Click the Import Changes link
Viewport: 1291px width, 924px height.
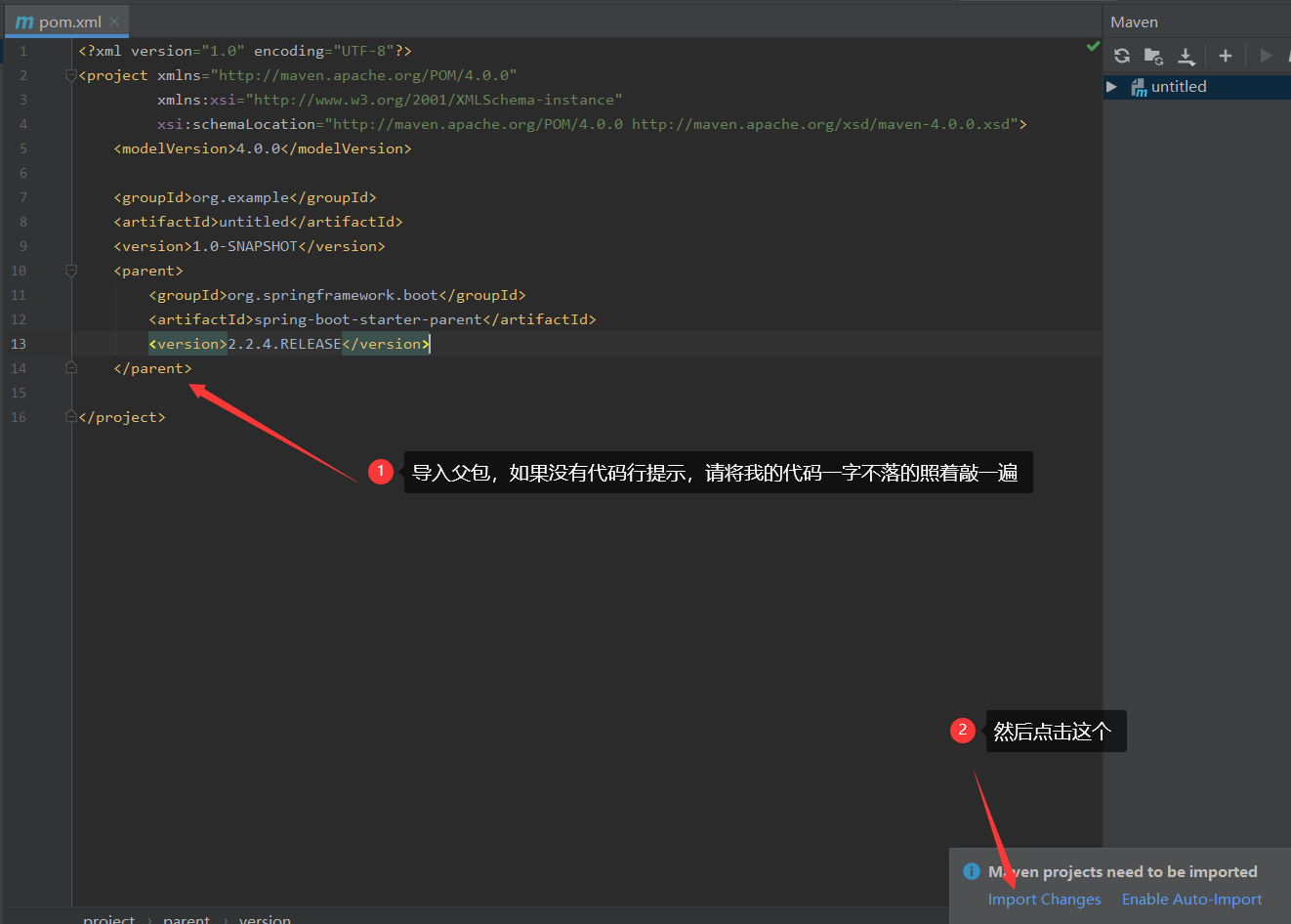[1044, 900]
